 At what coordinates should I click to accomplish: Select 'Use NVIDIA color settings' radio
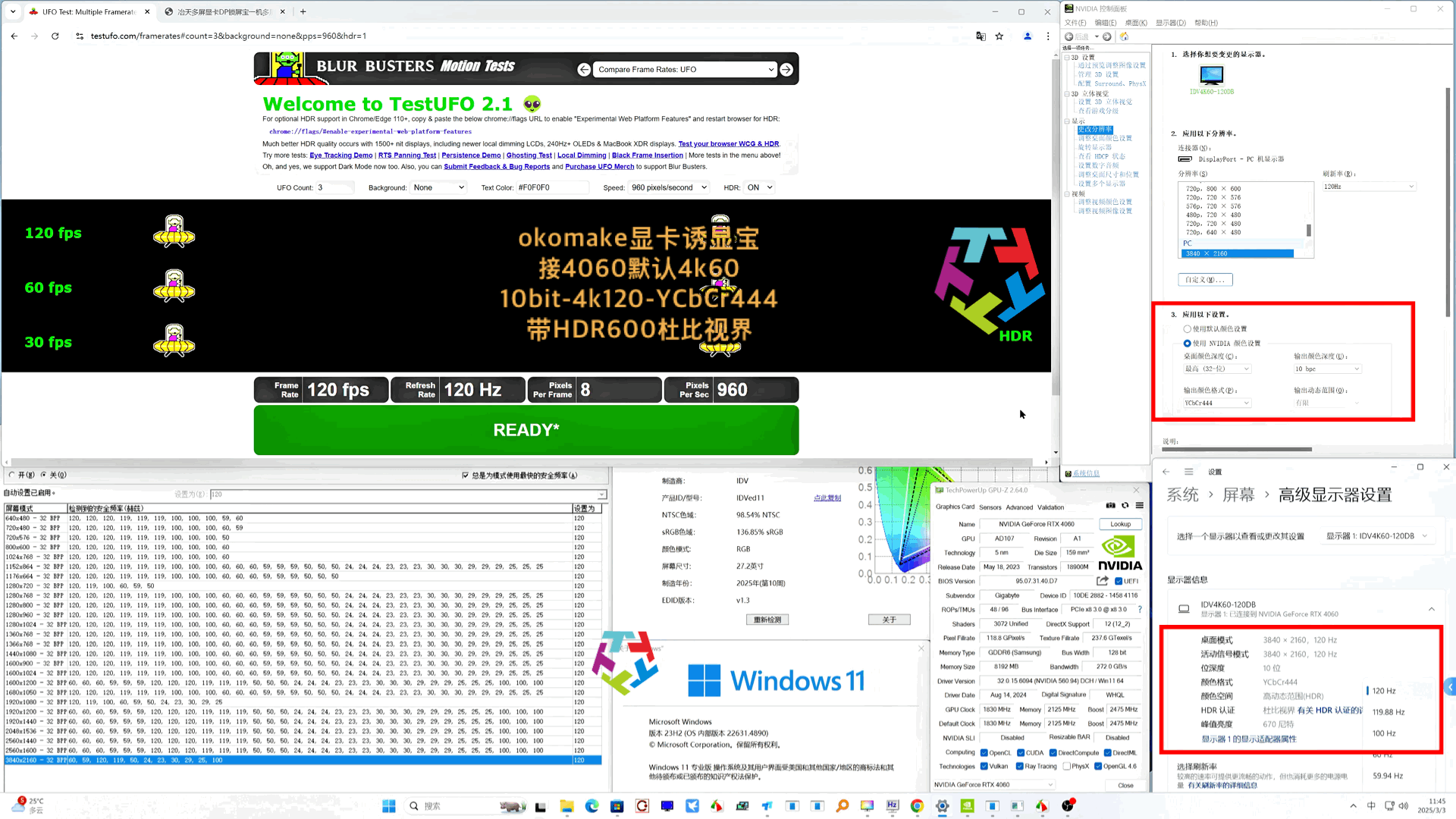[x=1187, y=344]
